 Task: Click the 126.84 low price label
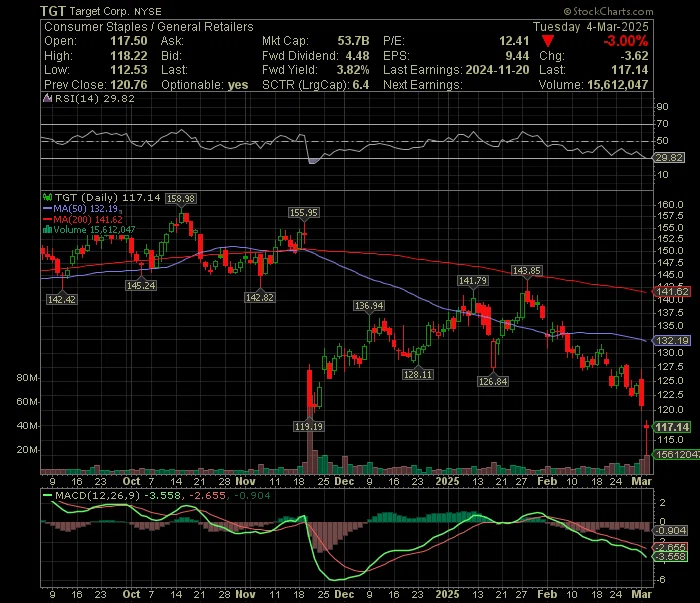[x=493, y=382]
